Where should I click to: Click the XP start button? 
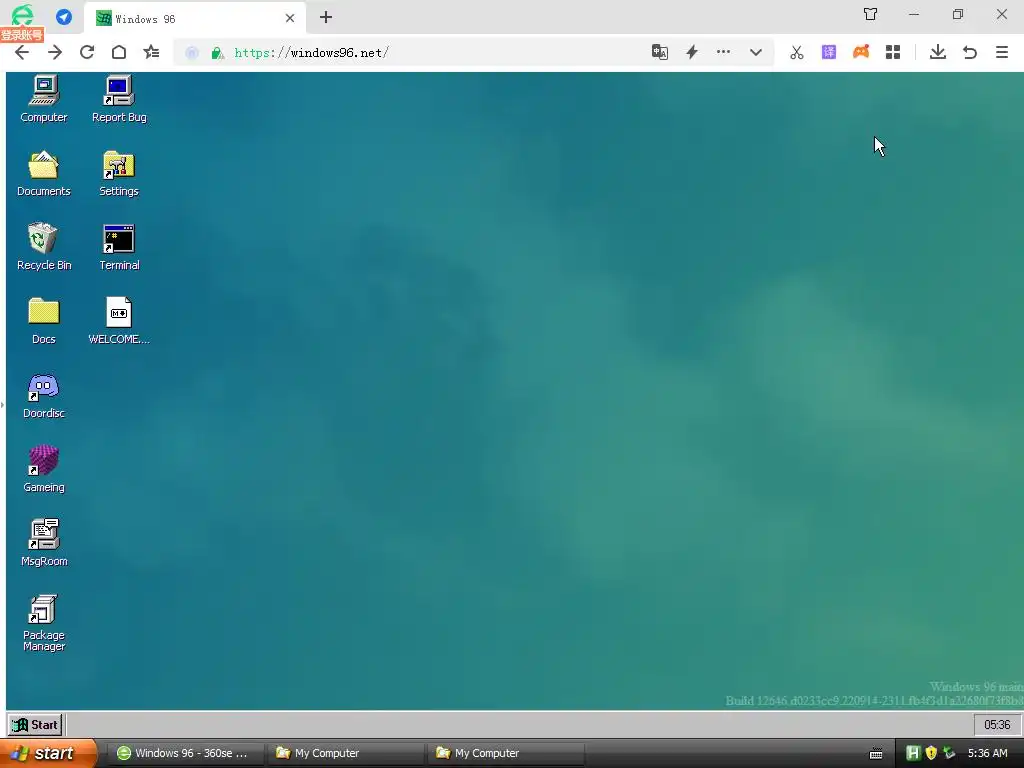tap(48, 753)
